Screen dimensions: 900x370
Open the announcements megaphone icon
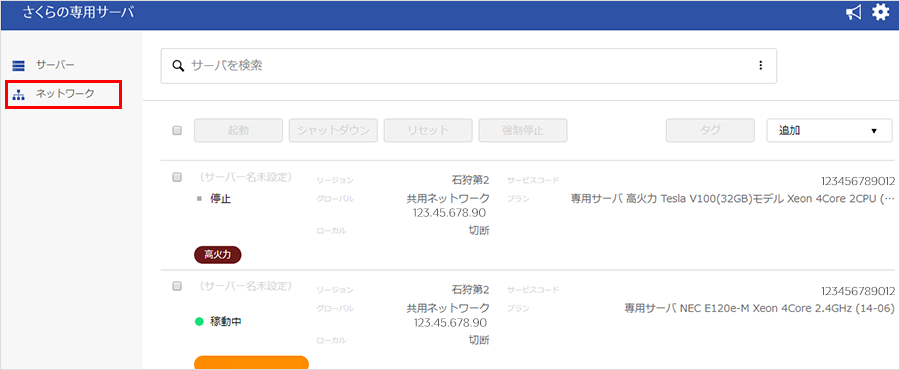tap(854, 13)
